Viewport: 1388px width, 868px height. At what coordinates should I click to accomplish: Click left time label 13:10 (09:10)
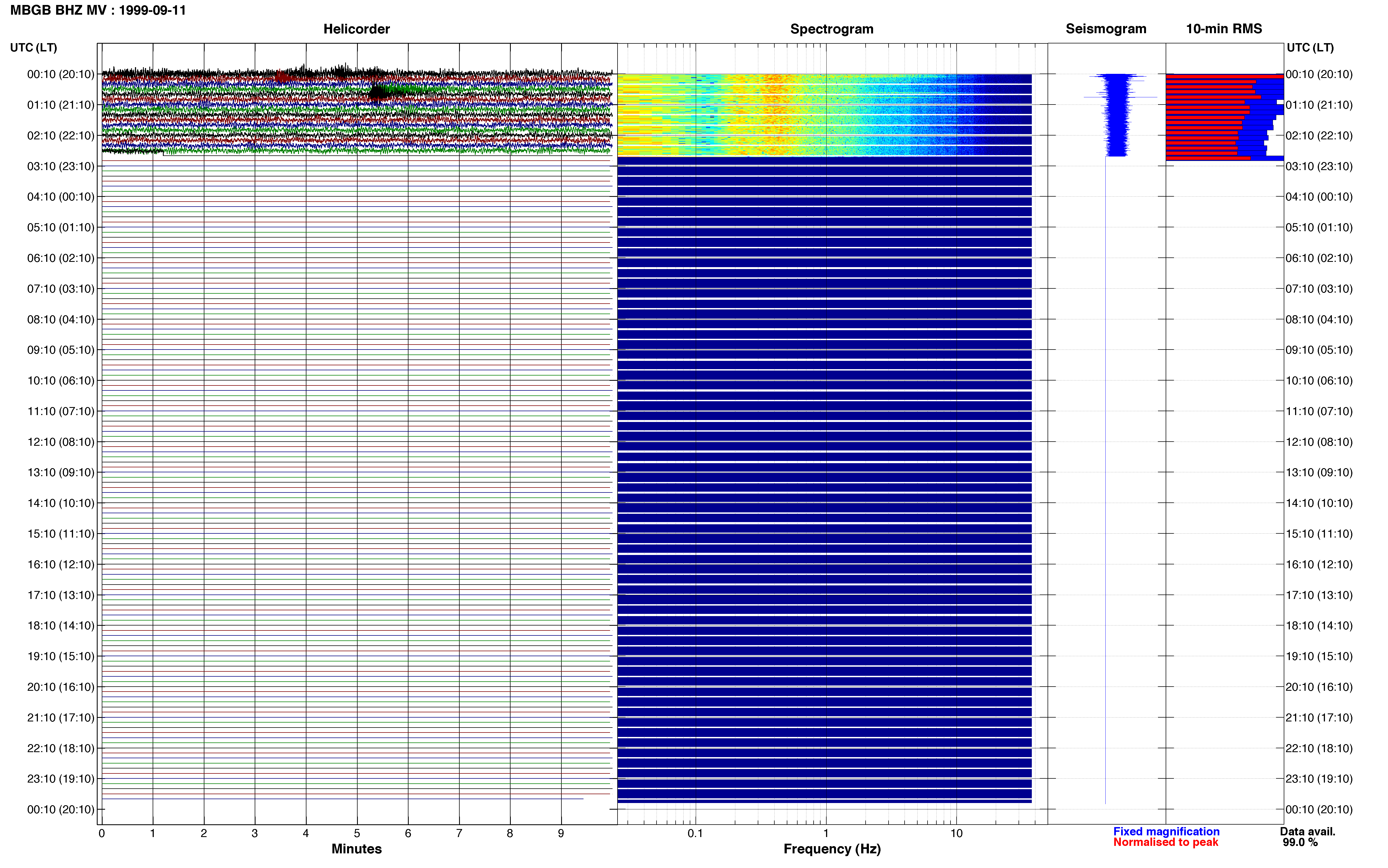tap(61, 473)
